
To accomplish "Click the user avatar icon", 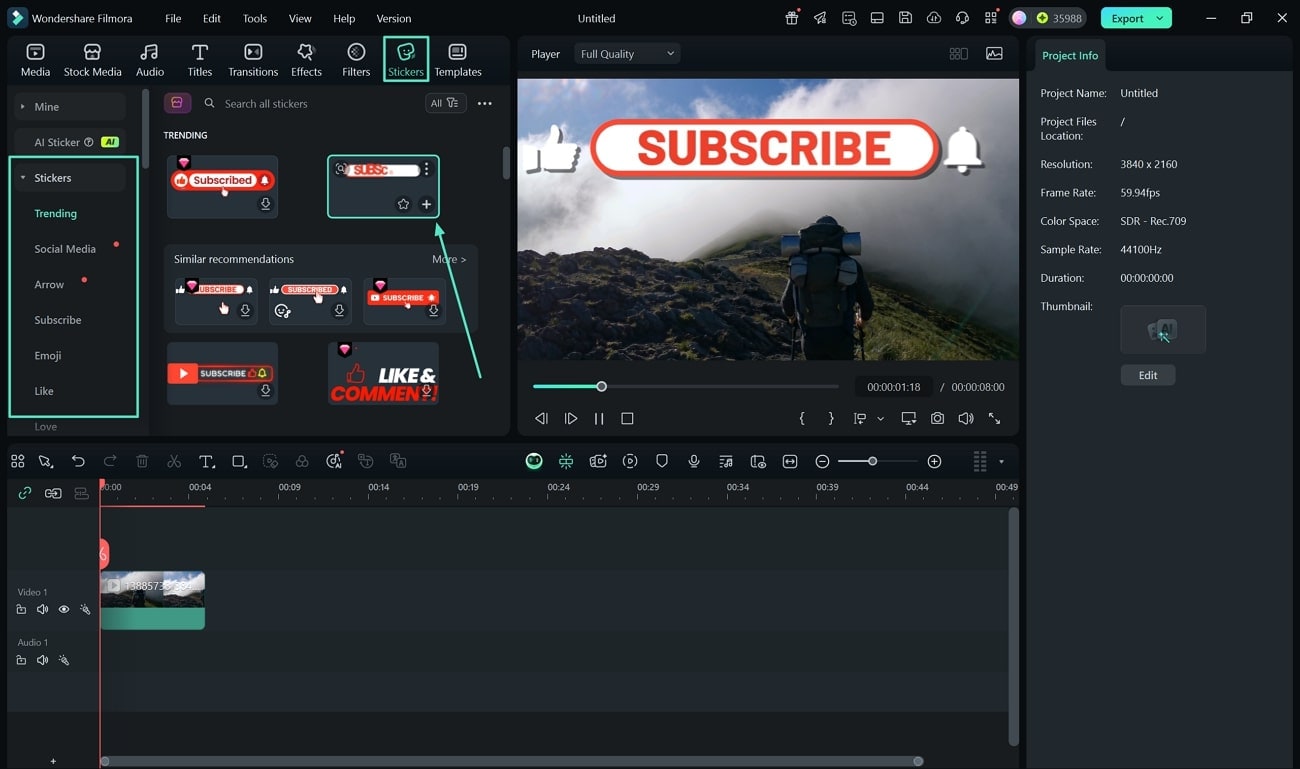I will click(1019, 18).
